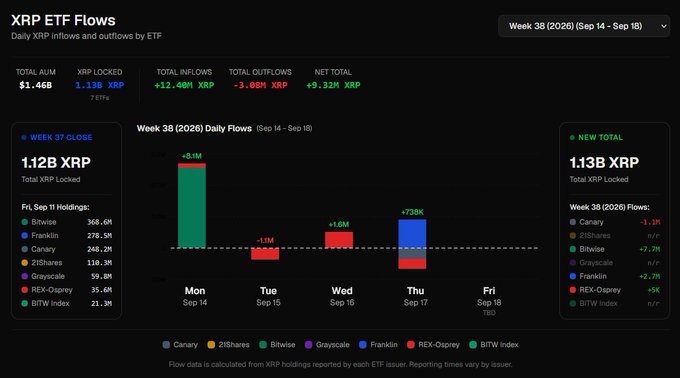This screenshot has width=680, height=378.
Task: Click the Total AUM $1.46B value
Action: [x=36, y=85]
